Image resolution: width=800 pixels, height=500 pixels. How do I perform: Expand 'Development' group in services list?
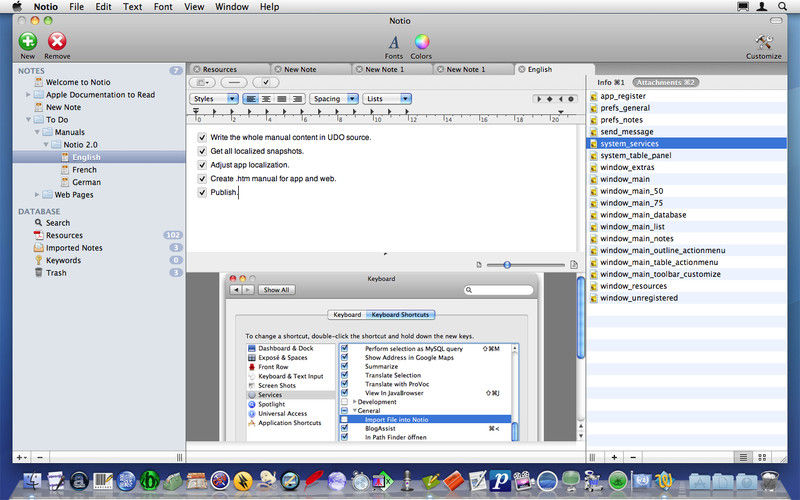tap(355, 402)
